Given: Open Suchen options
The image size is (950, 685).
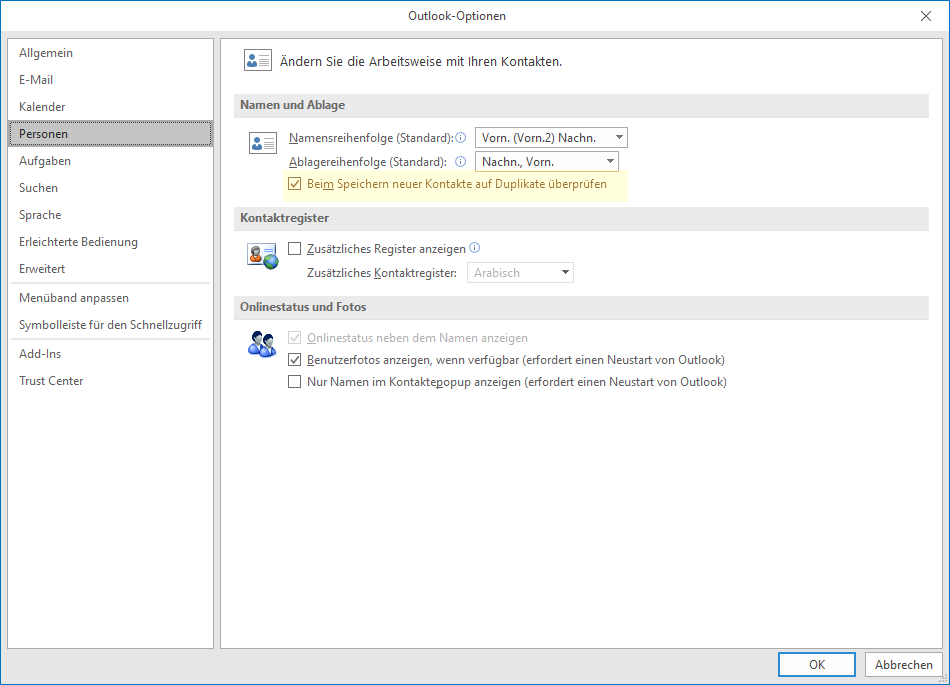Looking at the screenshot, I should click(110, 188).
